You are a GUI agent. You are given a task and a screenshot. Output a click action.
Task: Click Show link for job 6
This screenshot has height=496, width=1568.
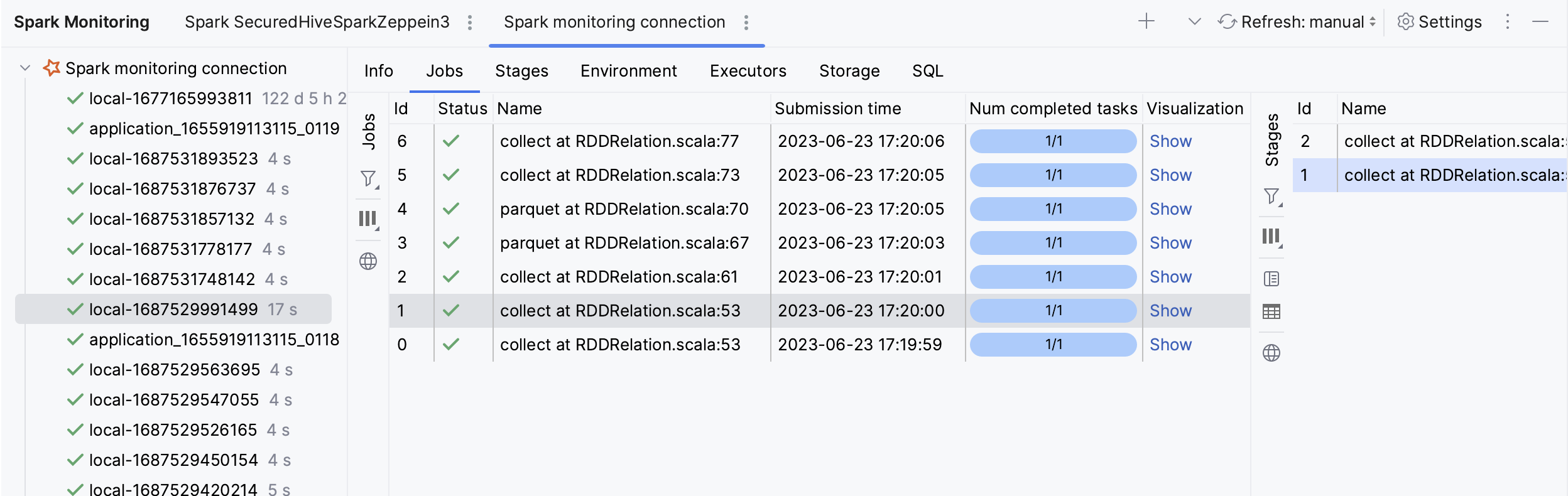[x=1170, y=141]
